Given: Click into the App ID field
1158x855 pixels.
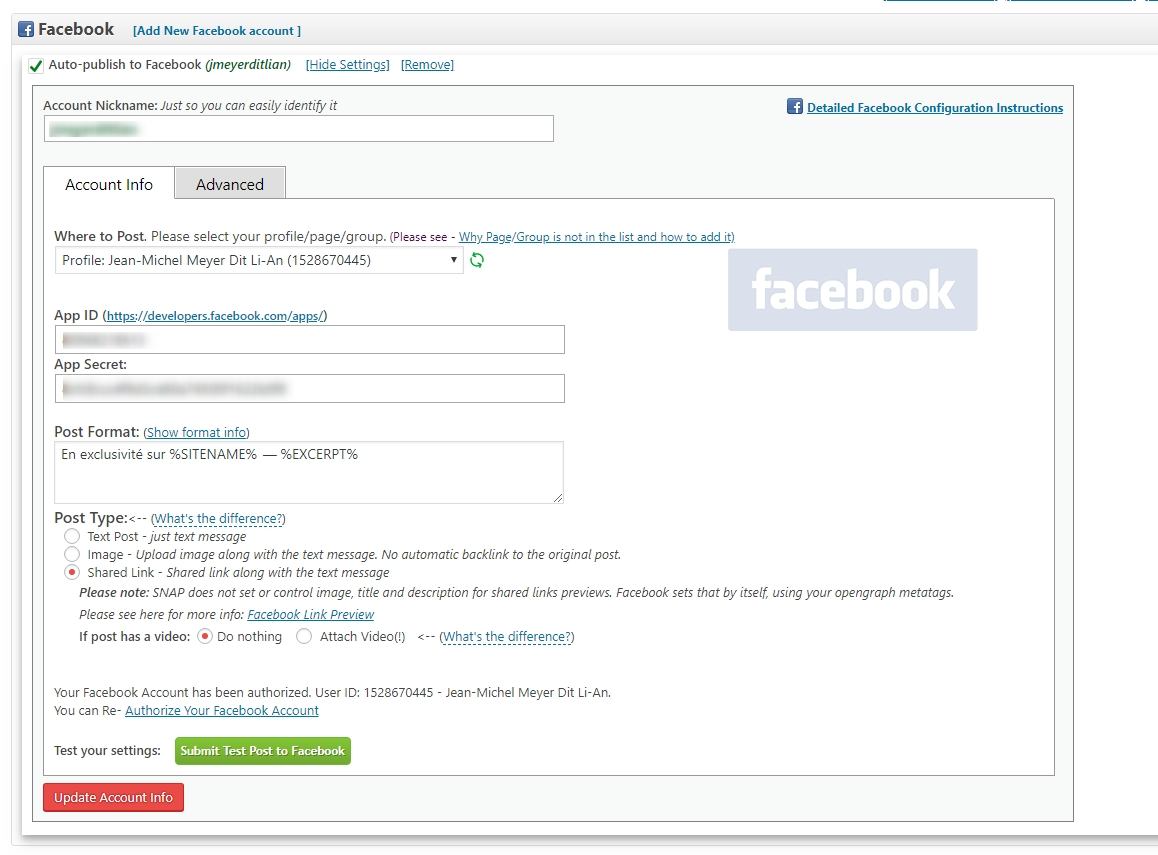Looking at the screenshot, I should (309, 340).
